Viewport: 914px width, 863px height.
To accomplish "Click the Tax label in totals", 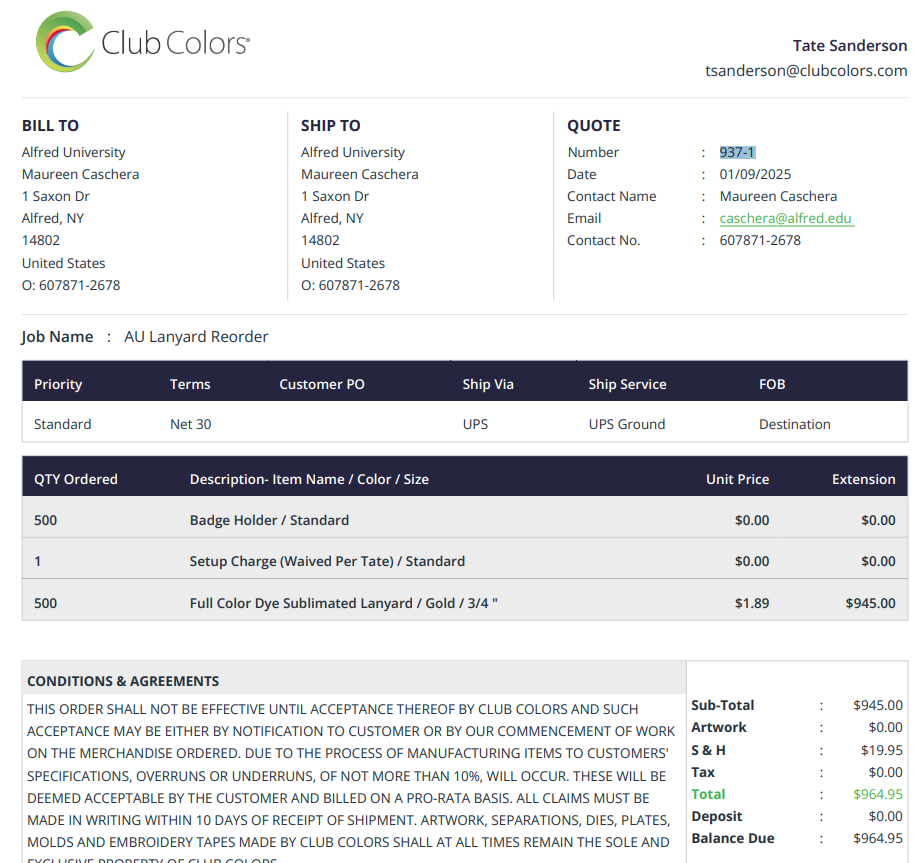I will tap(703, 772).
